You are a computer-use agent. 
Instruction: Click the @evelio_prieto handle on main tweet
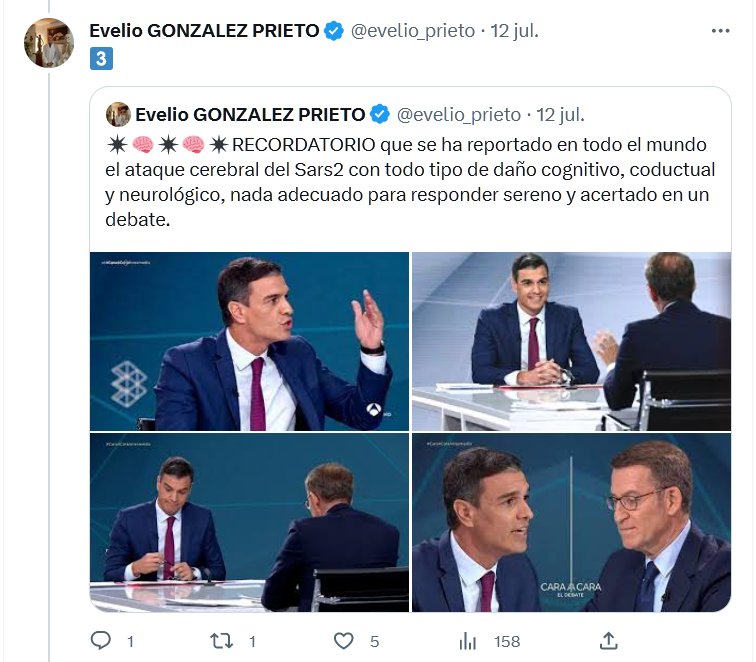[x=411, y=31]
